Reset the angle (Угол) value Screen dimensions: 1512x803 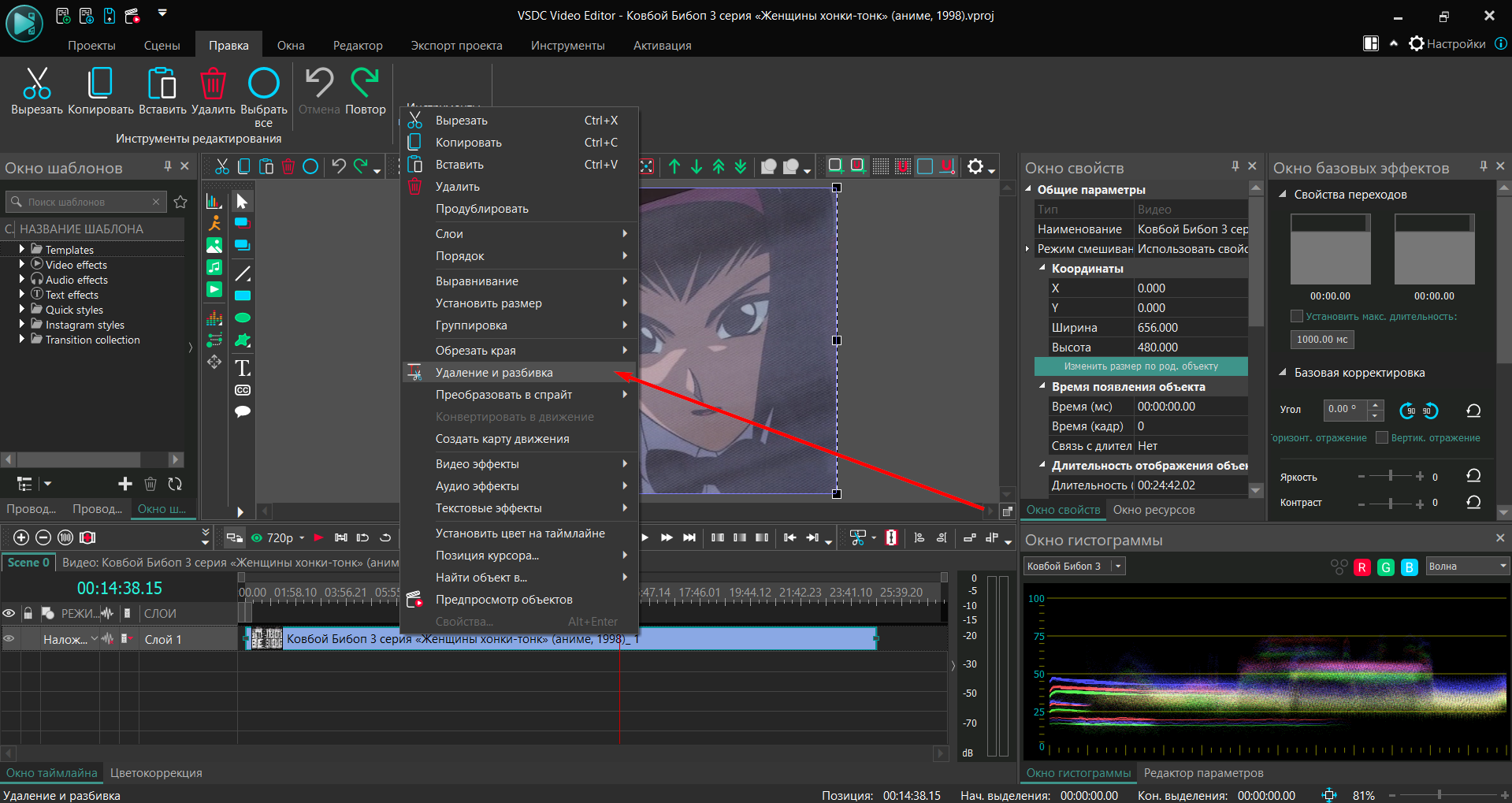coord(1473,410)
